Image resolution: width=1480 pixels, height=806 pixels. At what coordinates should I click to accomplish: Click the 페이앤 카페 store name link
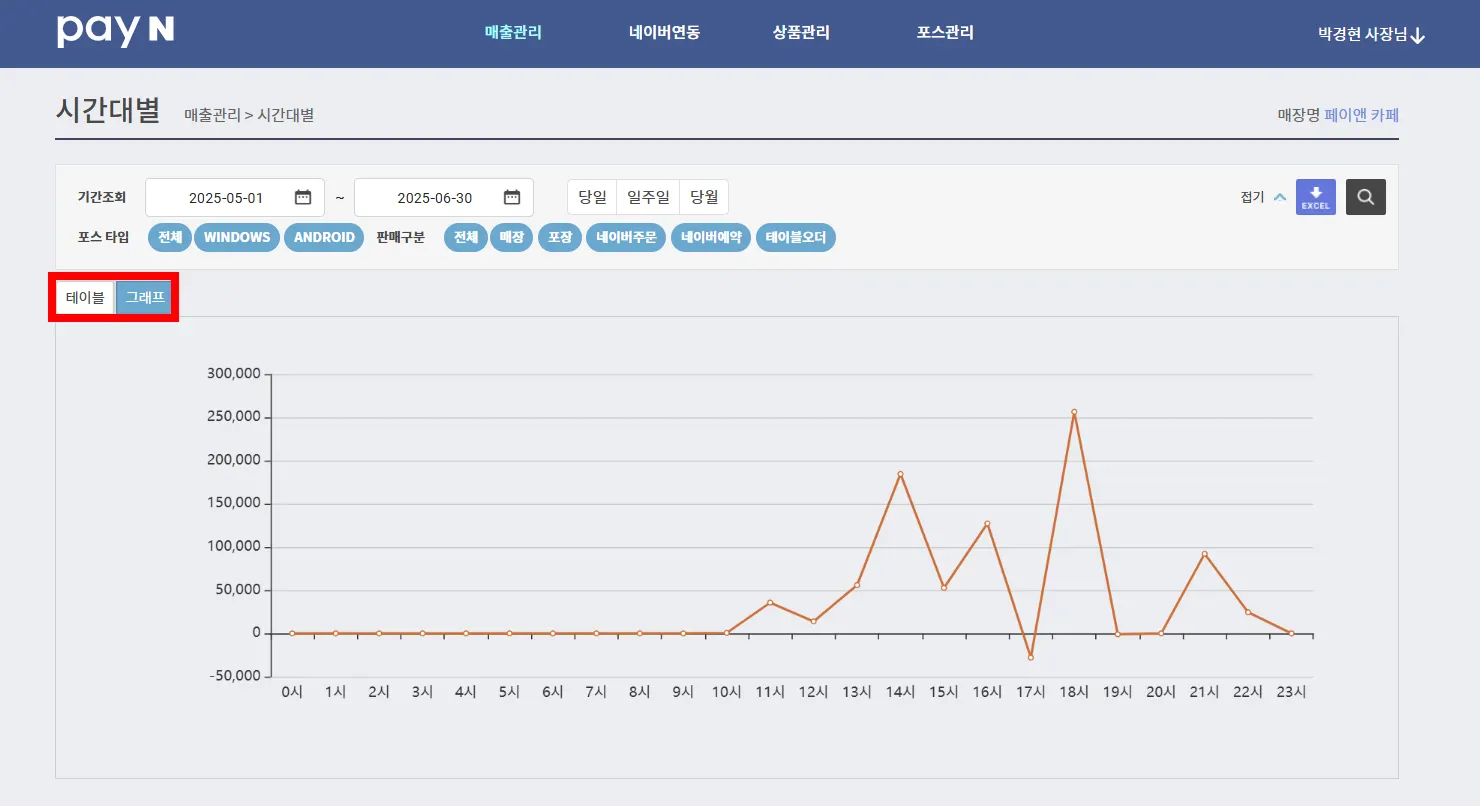click(x=1361, y=115)
